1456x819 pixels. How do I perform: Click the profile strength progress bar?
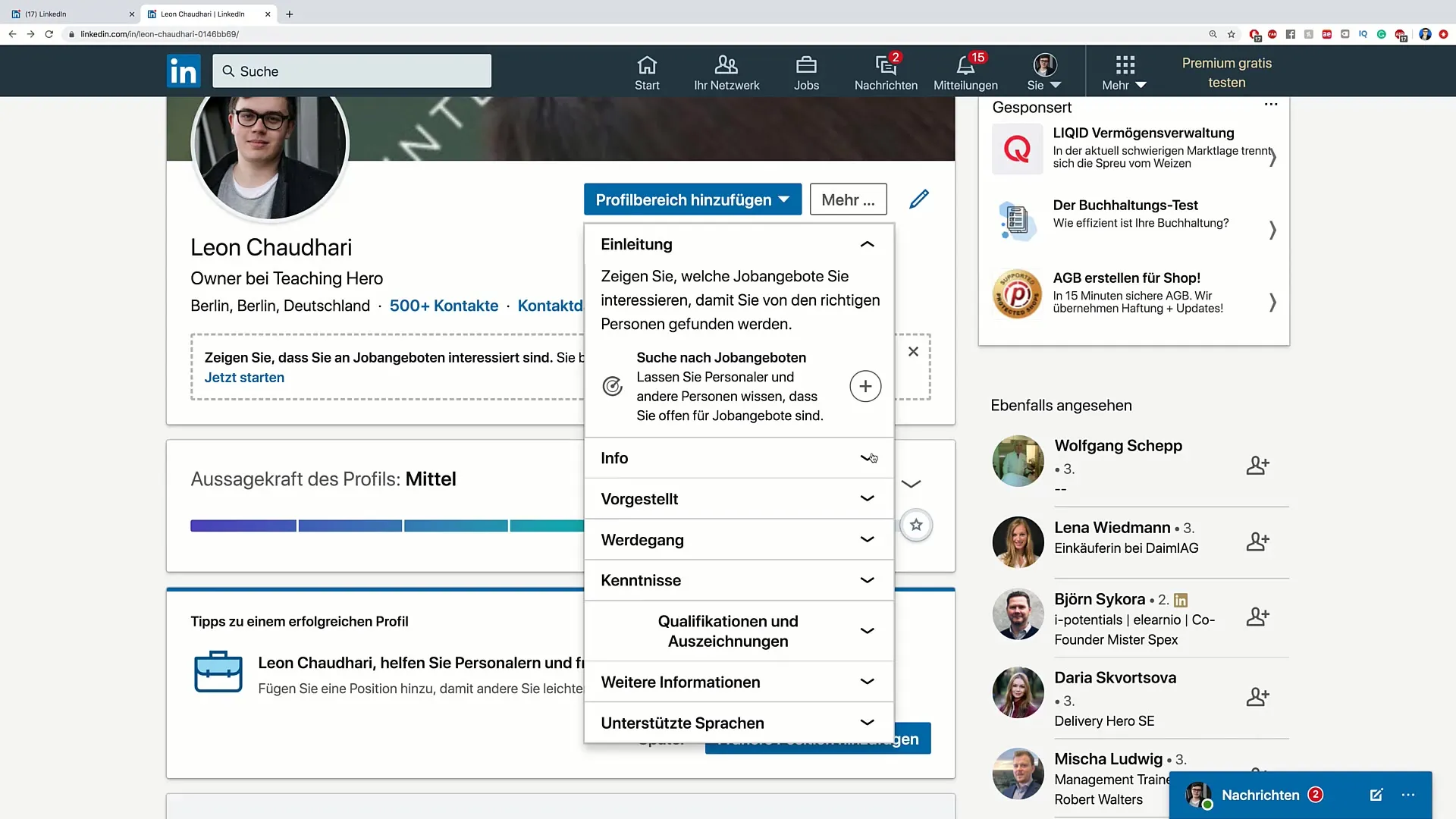(x=387, y=526)
